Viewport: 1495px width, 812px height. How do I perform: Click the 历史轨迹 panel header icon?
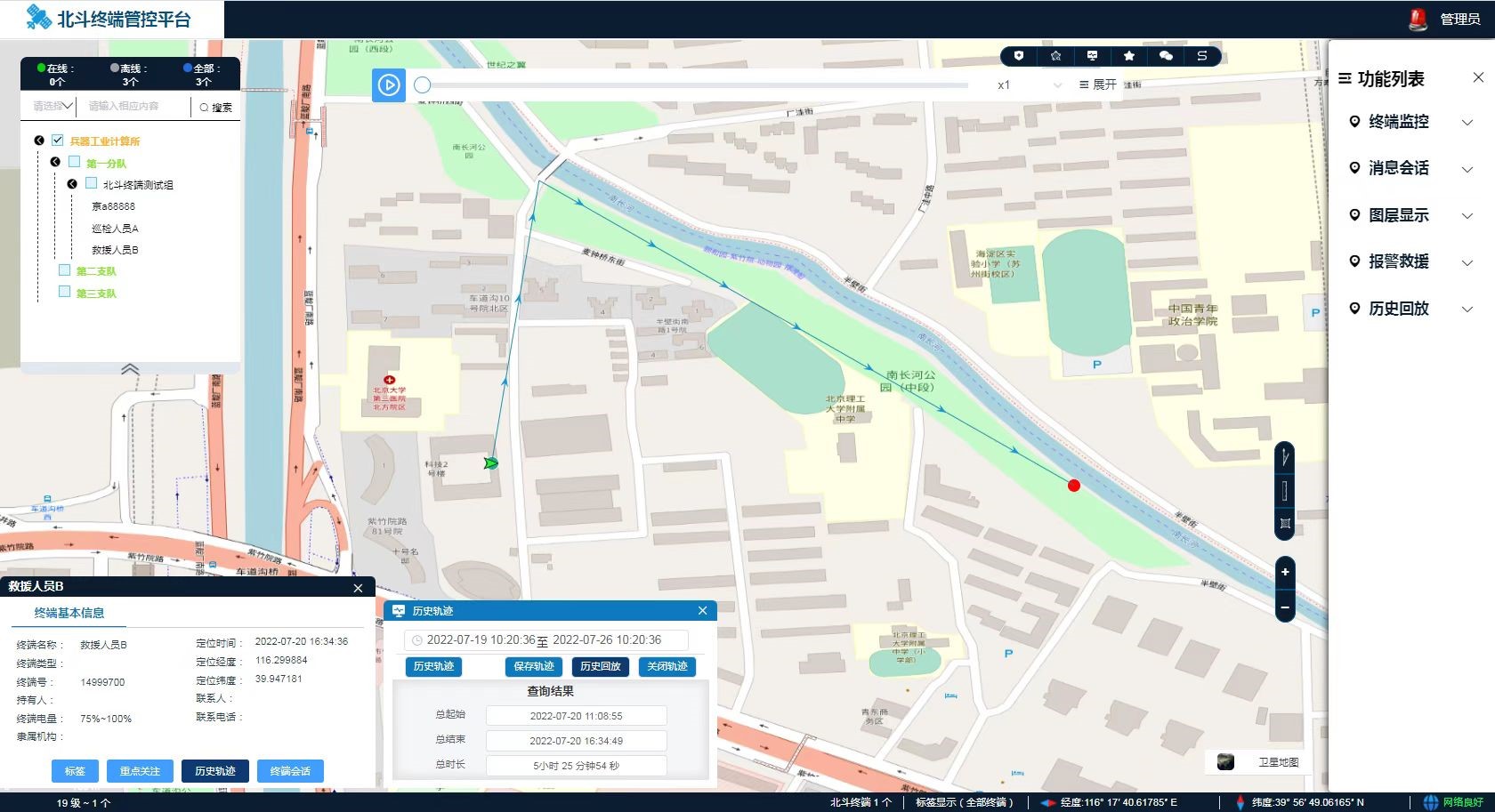[x=399, y=611]
